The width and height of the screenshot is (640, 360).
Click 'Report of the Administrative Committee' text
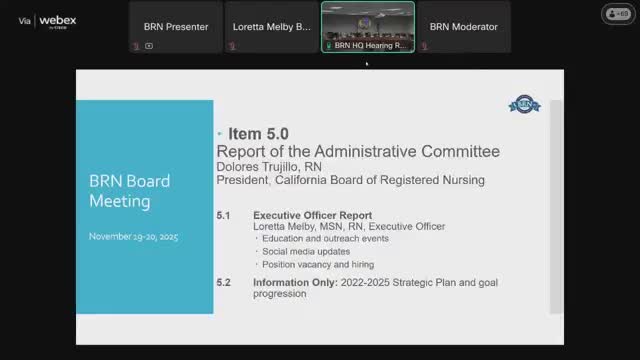click(x=358, y=151)
